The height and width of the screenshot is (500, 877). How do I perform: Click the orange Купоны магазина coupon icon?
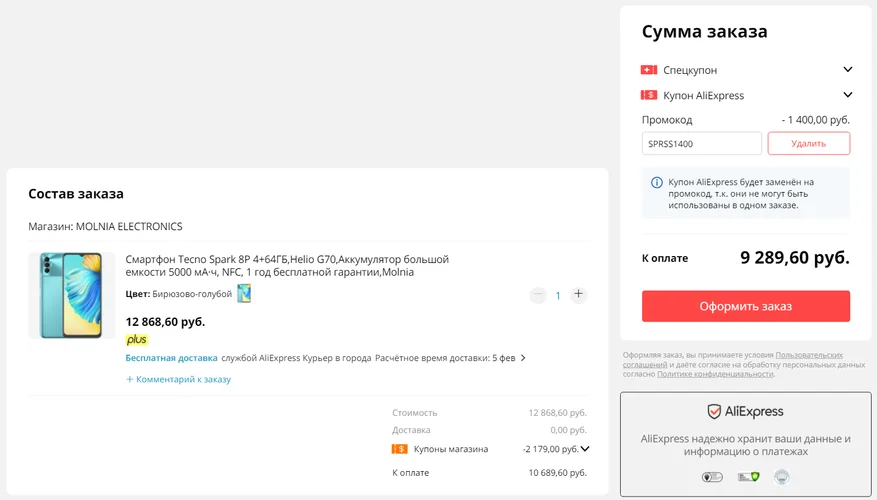coord(399,449)
